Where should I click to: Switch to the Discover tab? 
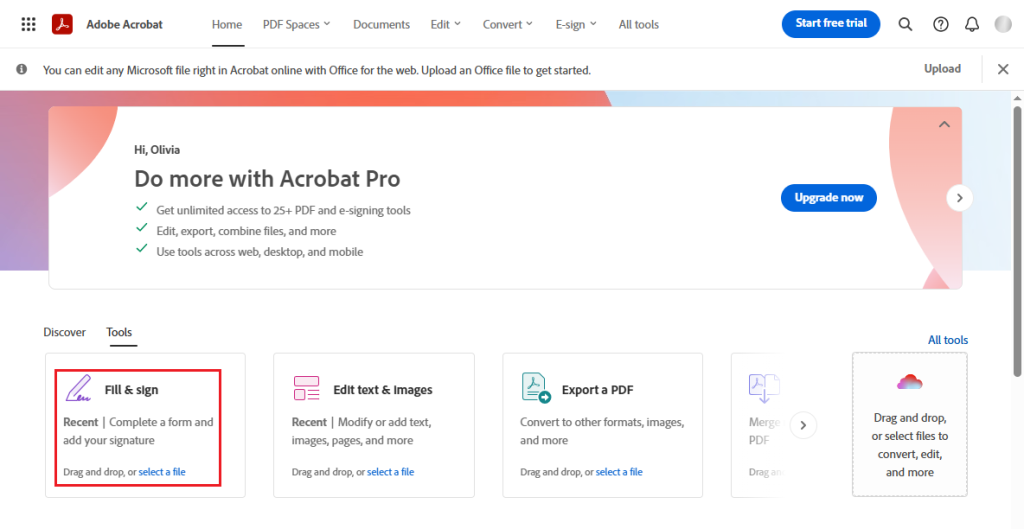pos(65,332)
